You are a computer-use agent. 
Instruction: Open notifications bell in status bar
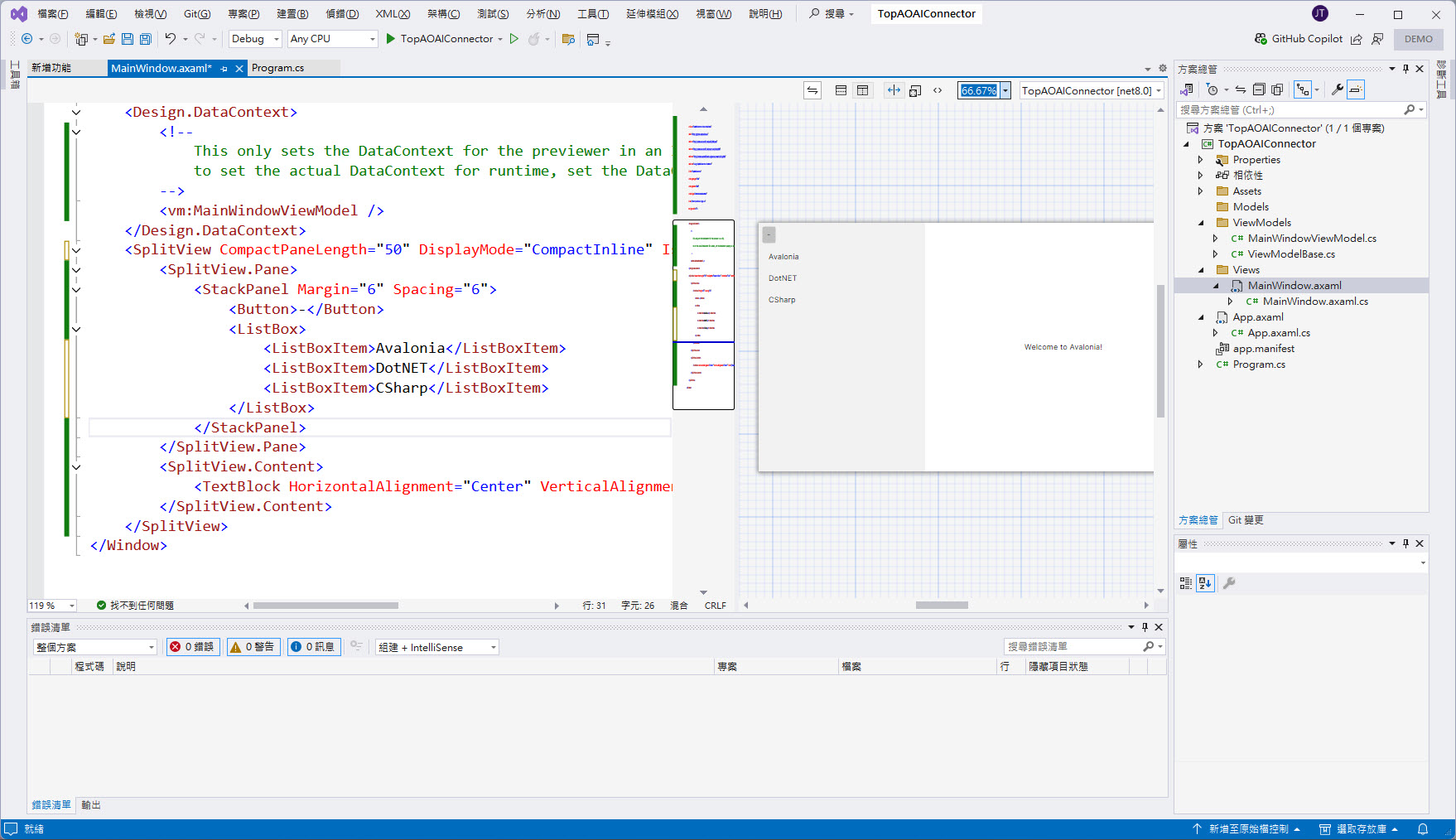1423,829
